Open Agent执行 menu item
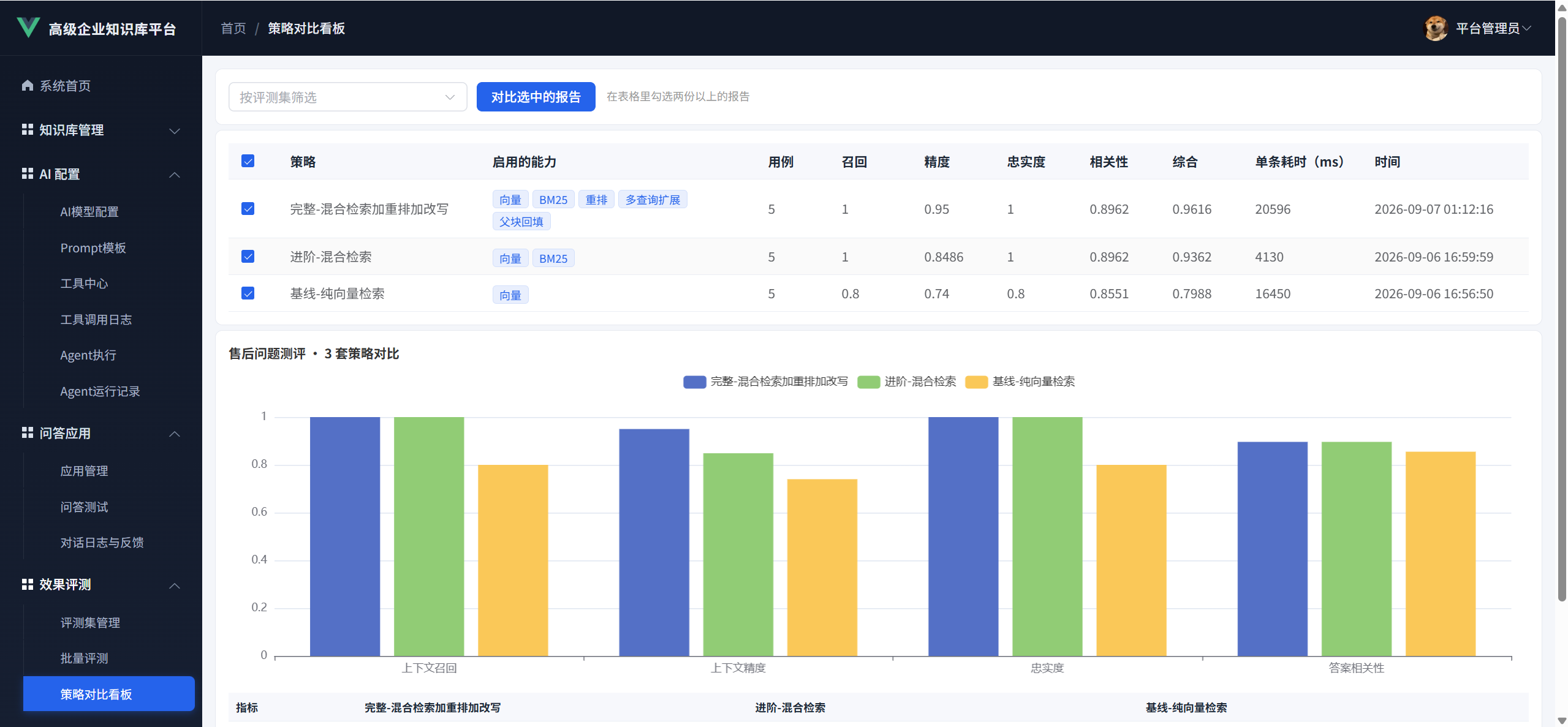The image size is (1568, 727). tap(108, 355)
